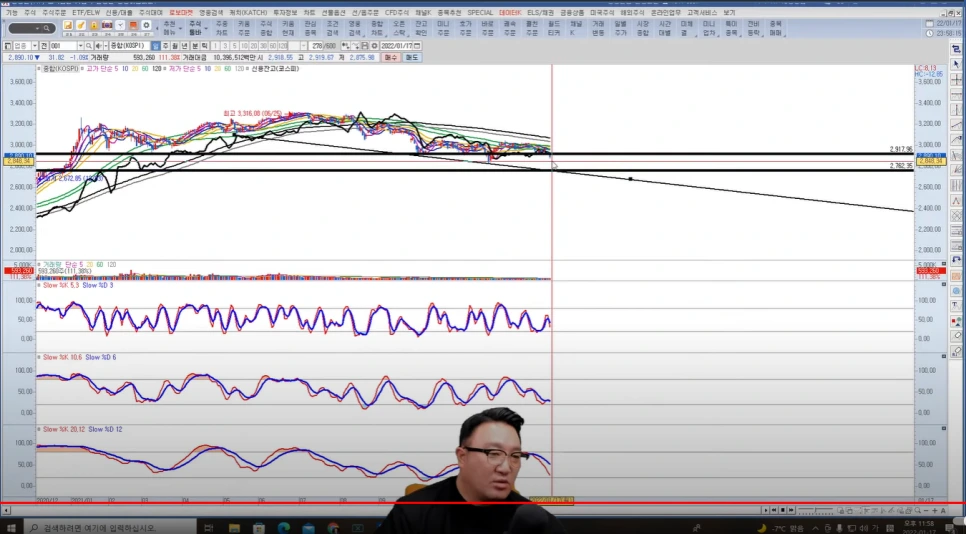Select the crosshair tool in right toolbar
966x534 pixels.
click(x=956, y=79)
